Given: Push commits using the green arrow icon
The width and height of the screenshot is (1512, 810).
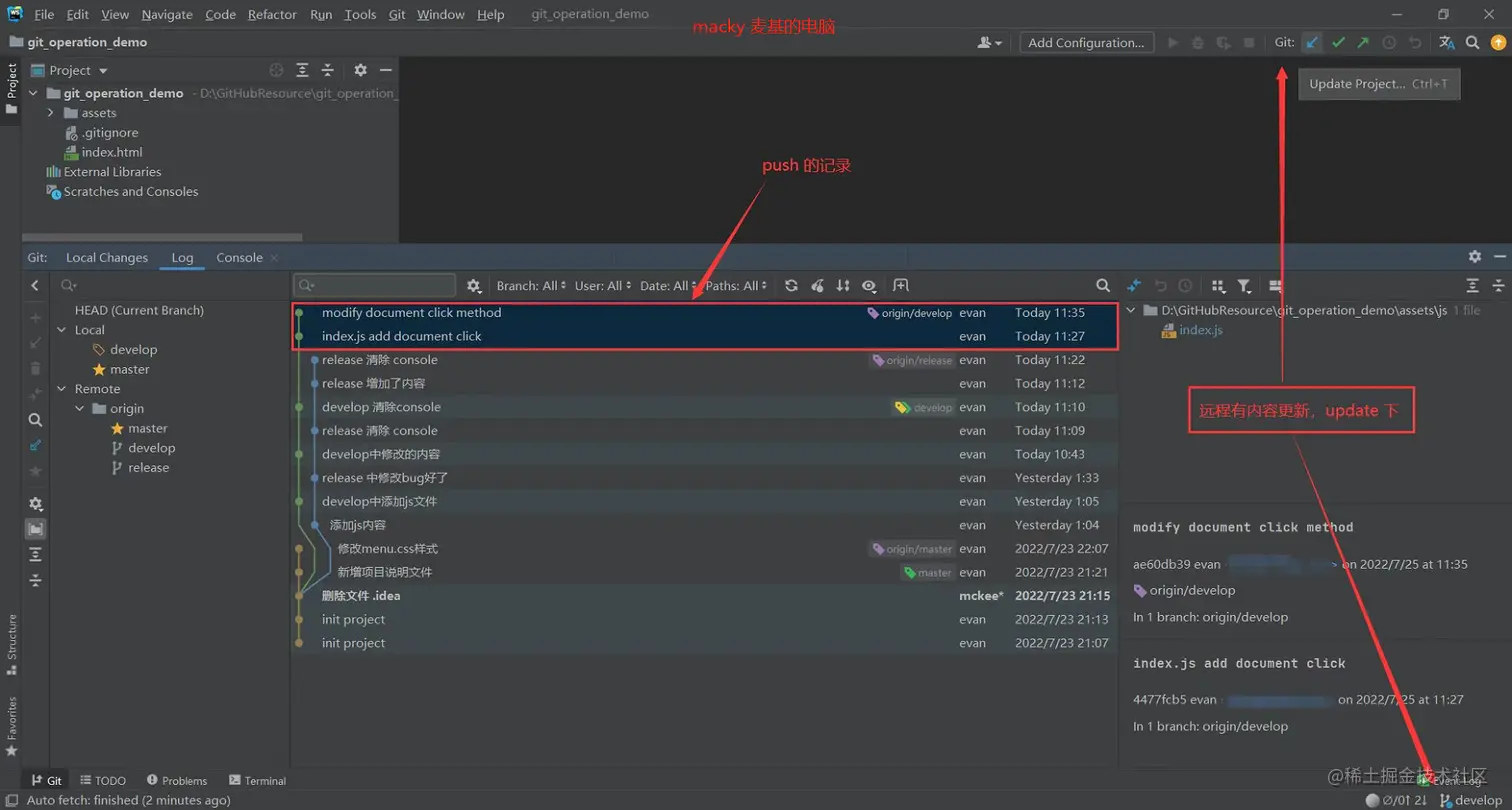Looking at the screenshot, I should 1363,42.
